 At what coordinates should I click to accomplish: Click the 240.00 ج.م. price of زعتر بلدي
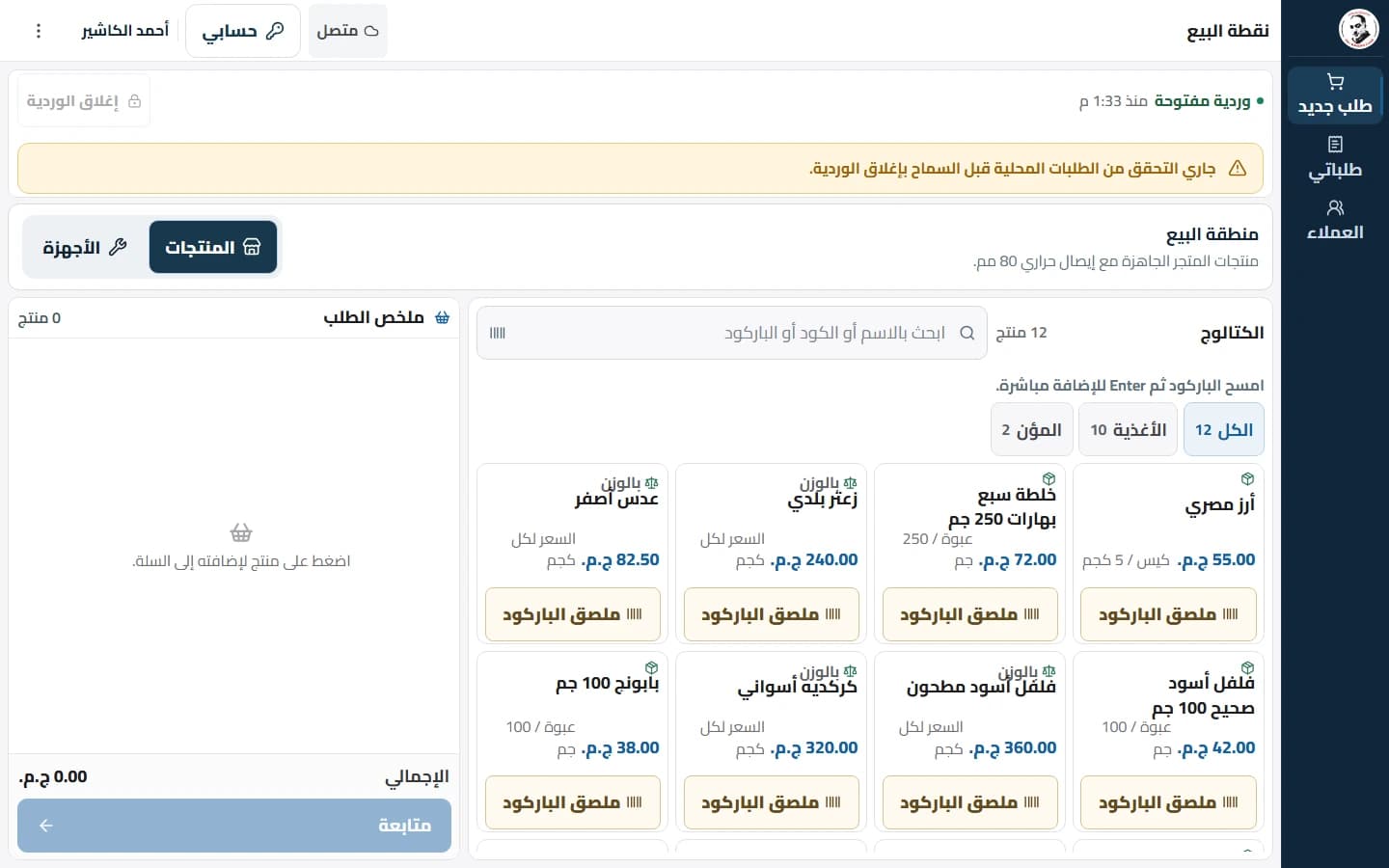coord(814,559)
